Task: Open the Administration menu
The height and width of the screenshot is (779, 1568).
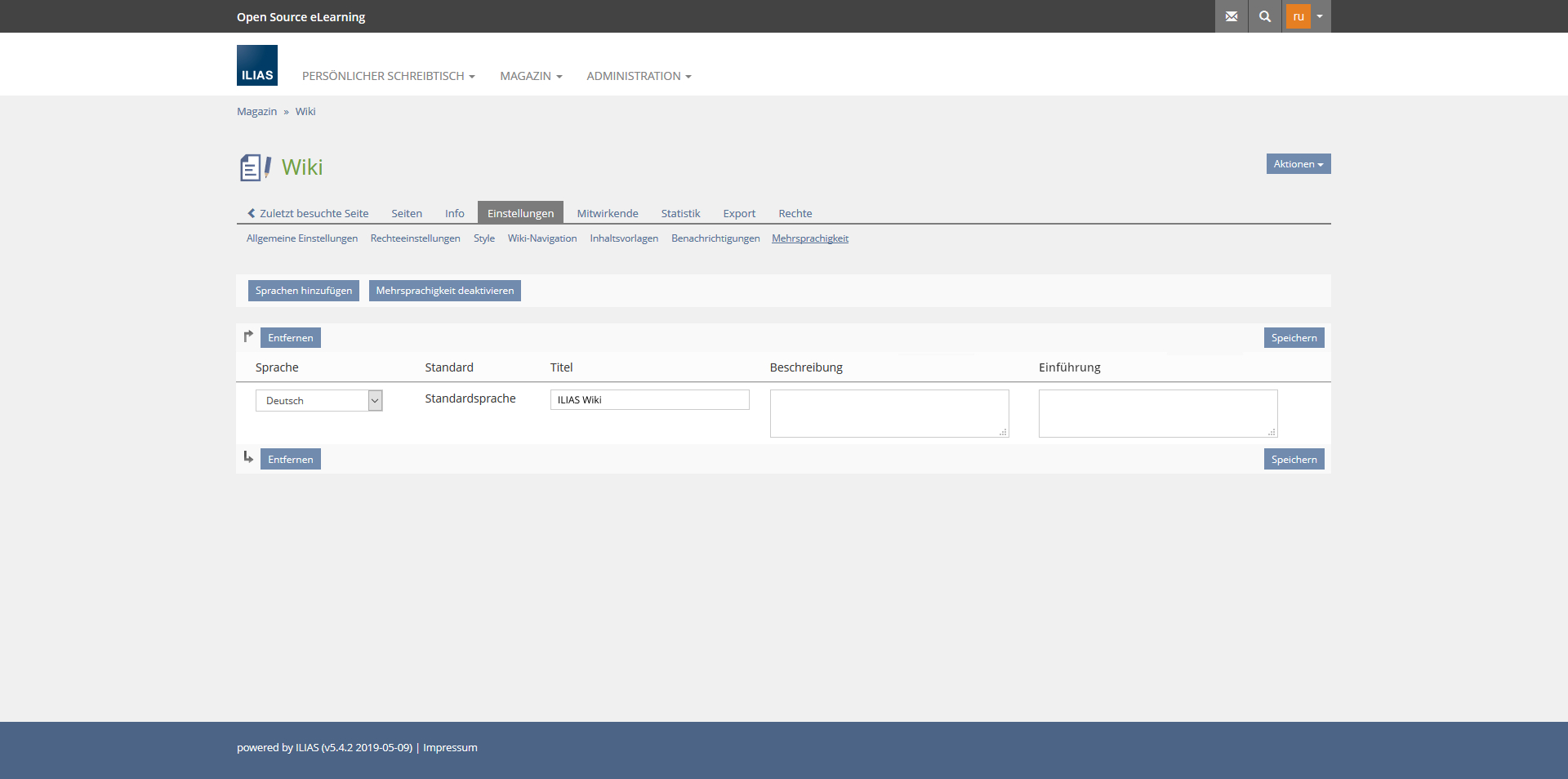Action: (x=639, y=76)
